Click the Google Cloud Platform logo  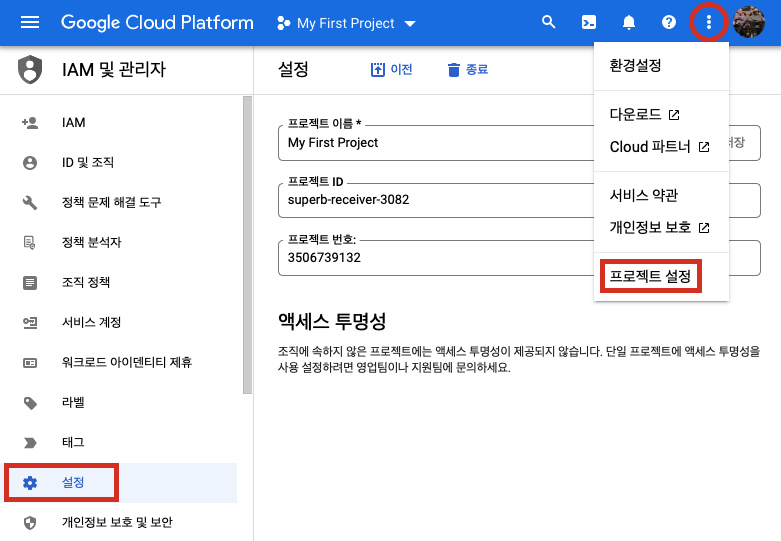click(157, 22)
